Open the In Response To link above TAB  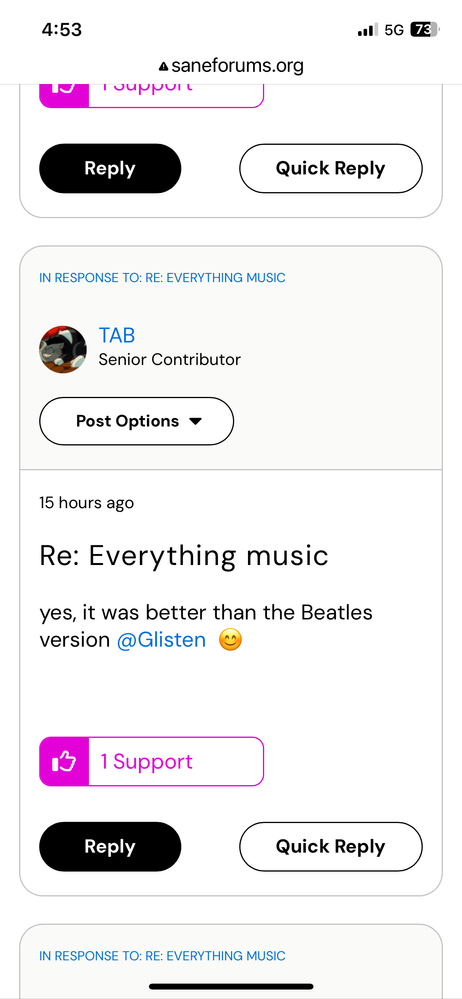pos(162,278)
